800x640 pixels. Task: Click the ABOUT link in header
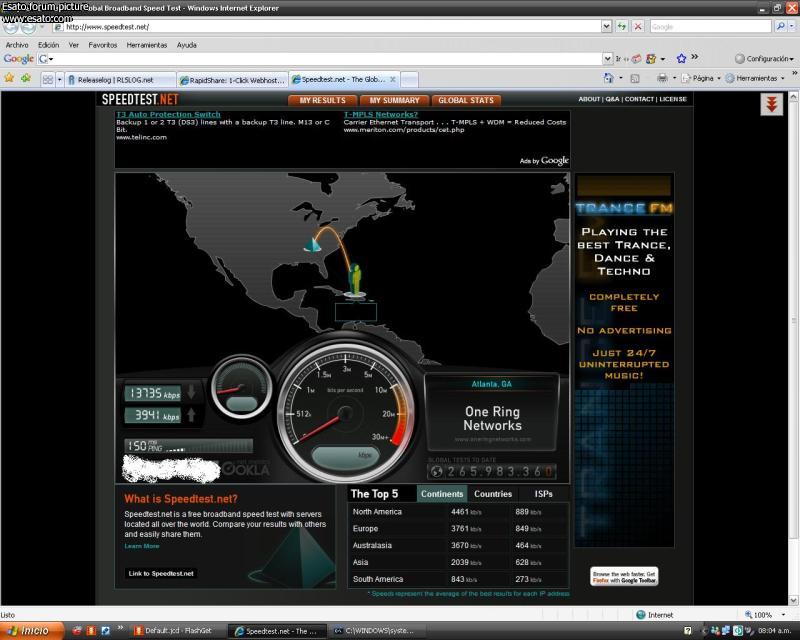(x=589, y=99)
